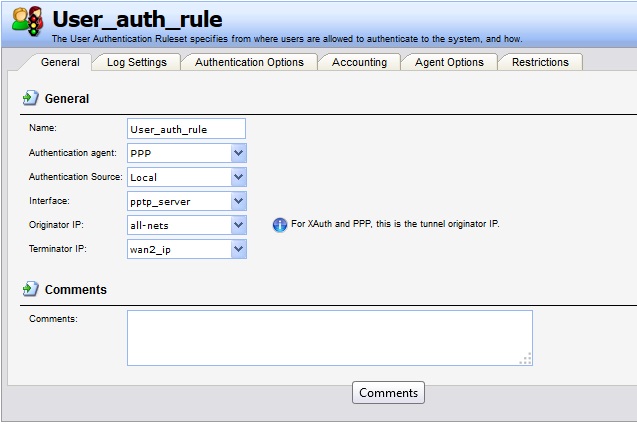Click the User_auth_rule page title
The image size is (637, 437).
[x=137, y=19]
